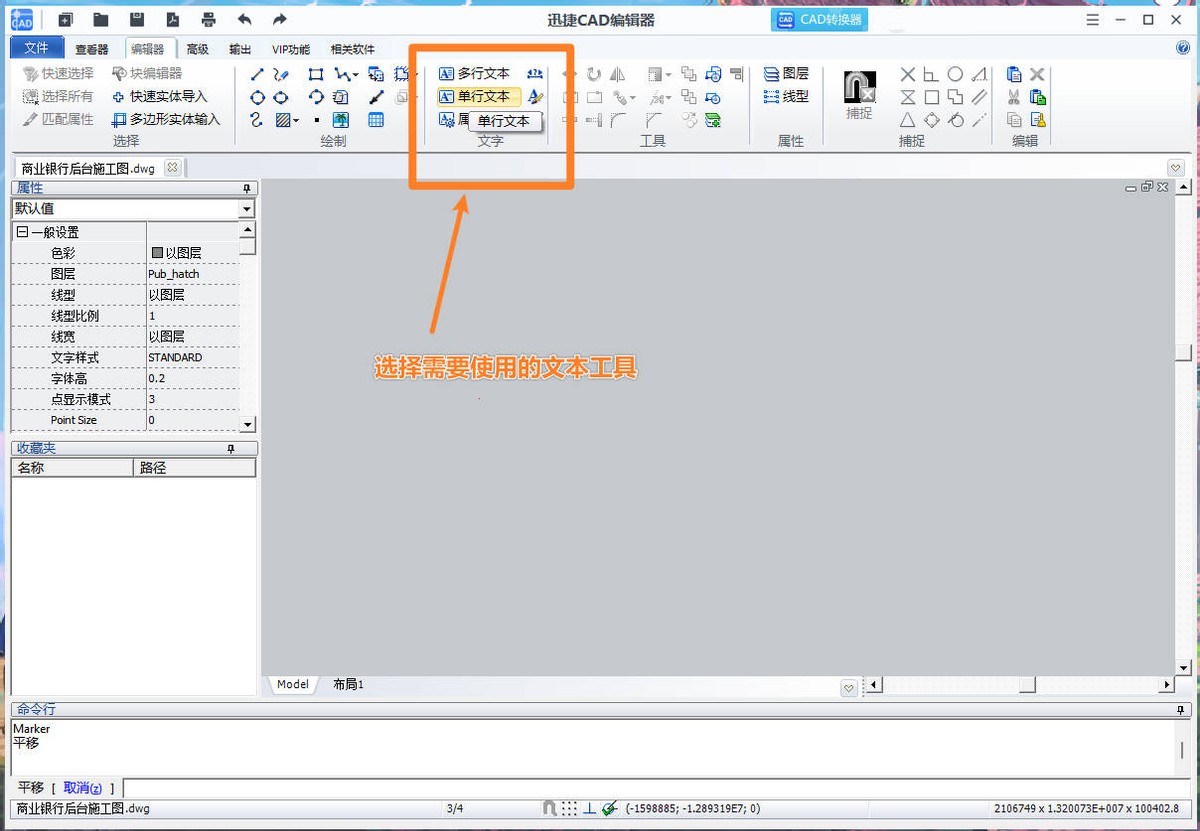This screenshot has width=1200, height=831.
Task: Collapse the 一般设置 settings group
Action: tap(22, 230)
